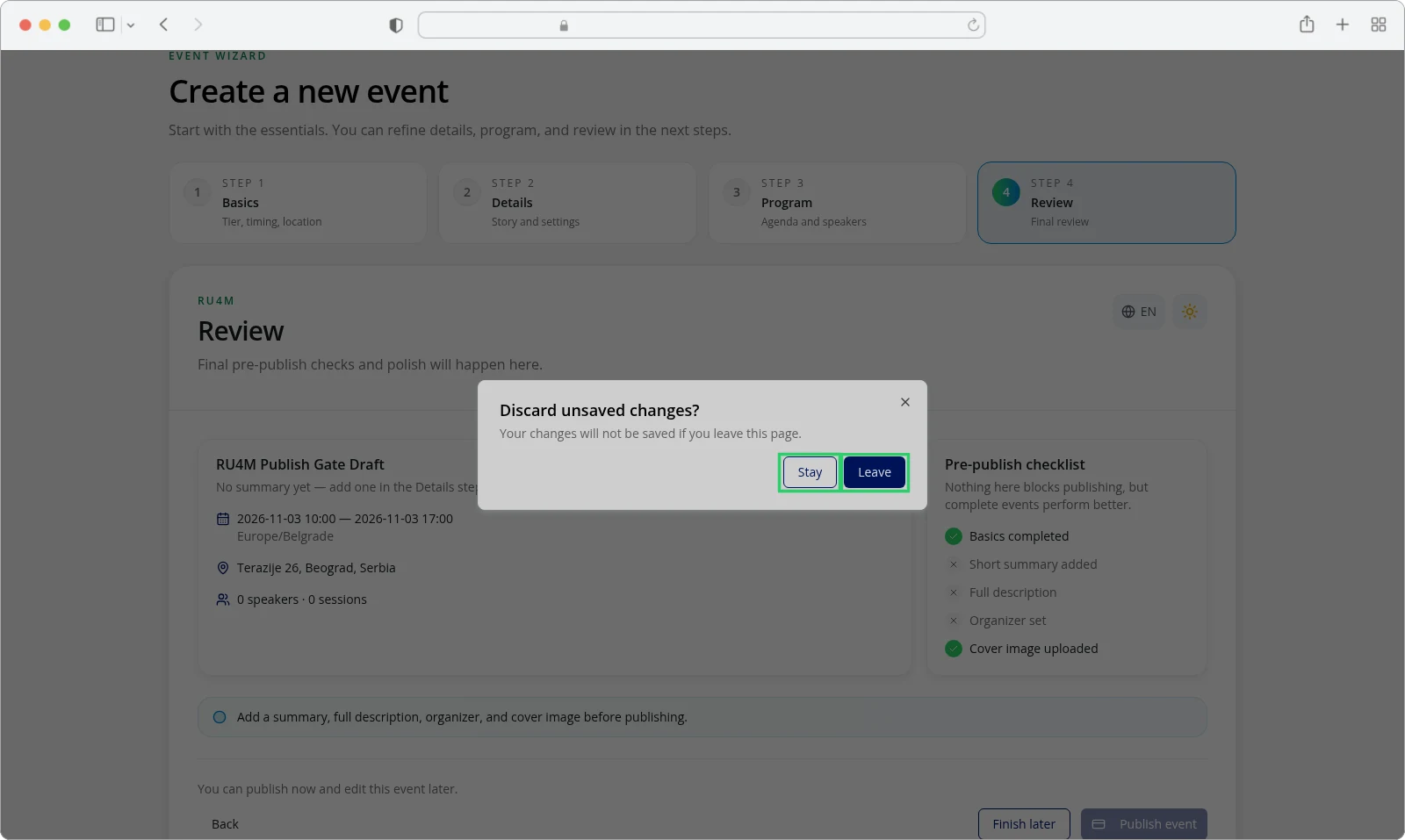This screenshot has width=1405, height=840.
Task: Open a new browser tab
Action: point(1343,25)
